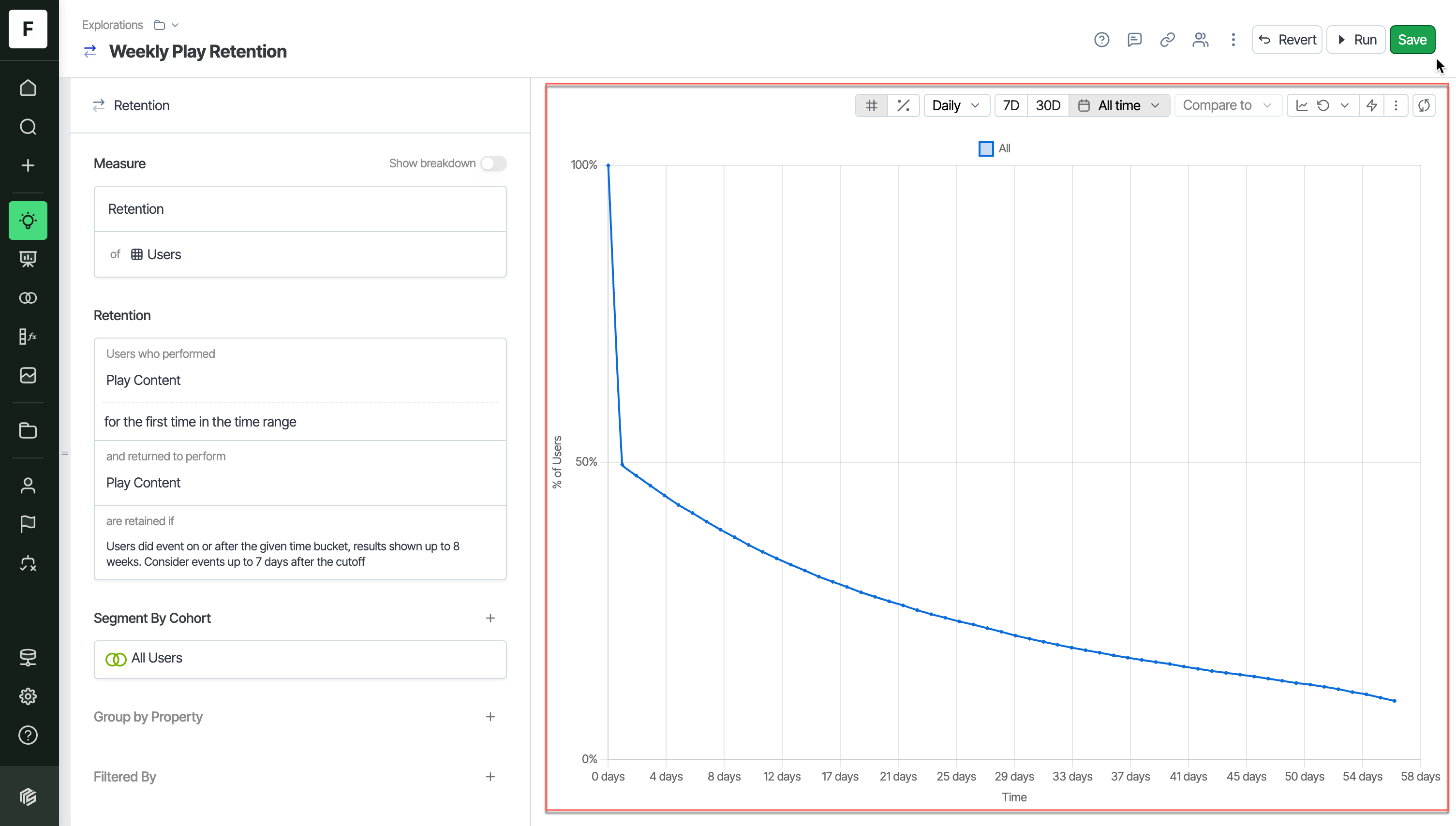Open the Compare to dropdown
This screenshot has width=1456, height=826.
coord(1227,105)
